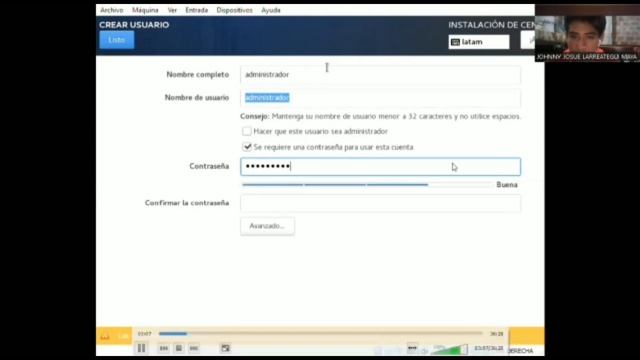640x360 pixels.
Task: Skip to the previous track in the player
Action: pos(164,349)
